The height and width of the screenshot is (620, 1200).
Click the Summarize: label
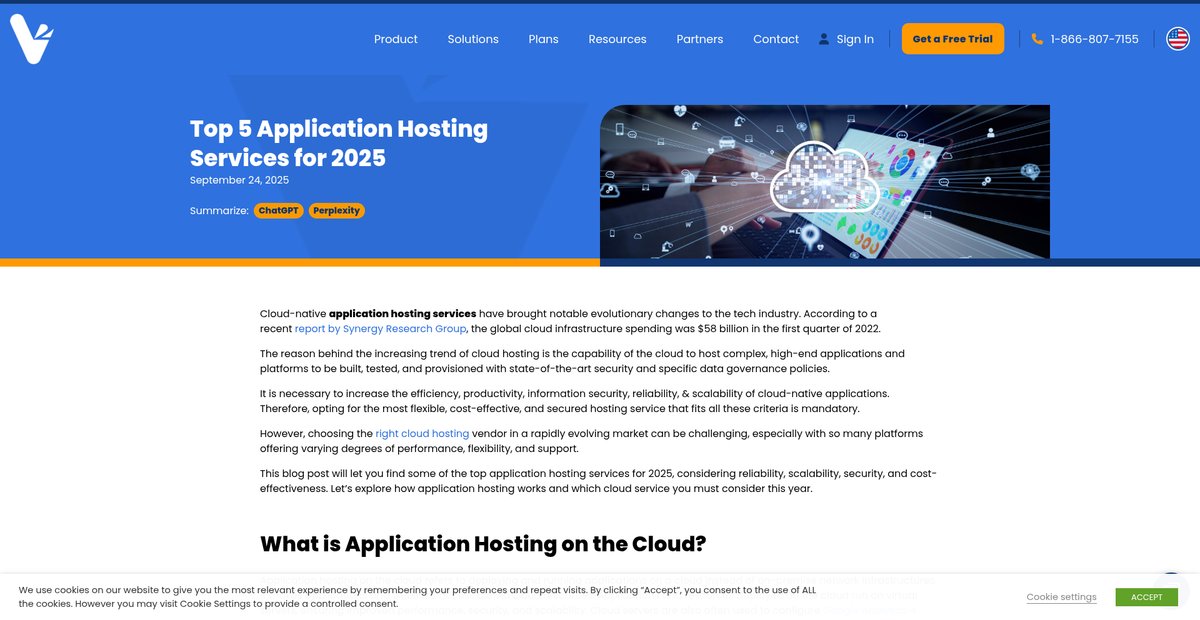pyautogui.click(x=219, y=211)
